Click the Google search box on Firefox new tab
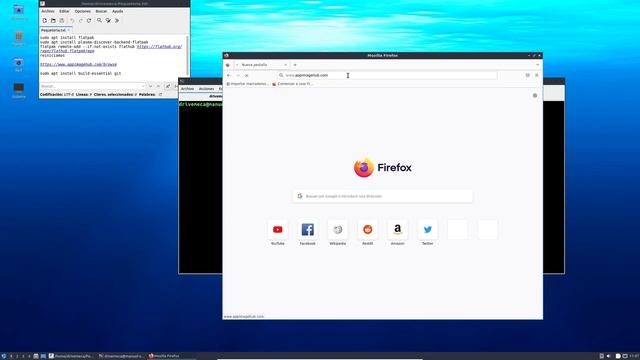This screenshot has width=640, height=360. [382, 196]
